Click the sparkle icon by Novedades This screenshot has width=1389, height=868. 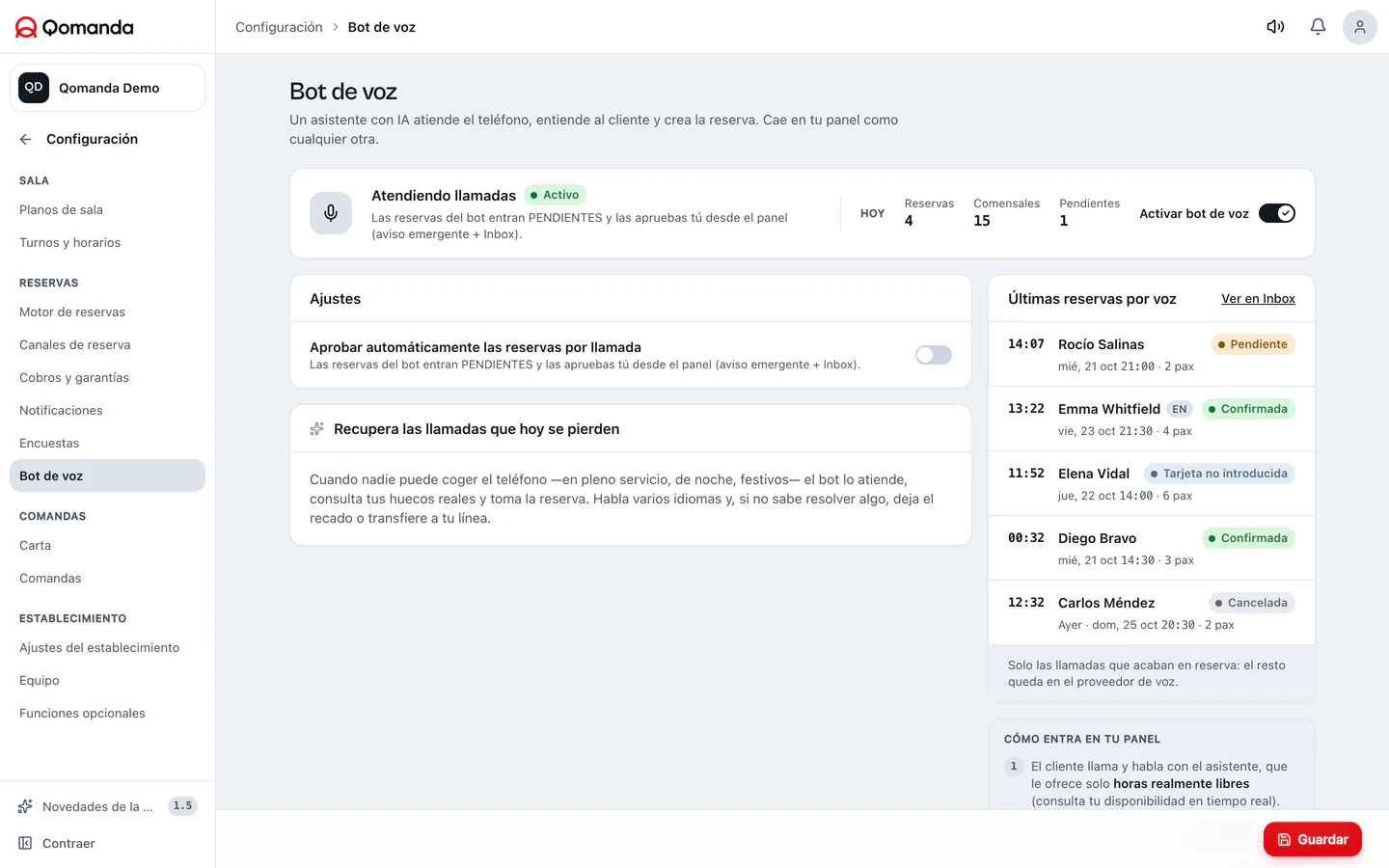click(x=25, y=806)
